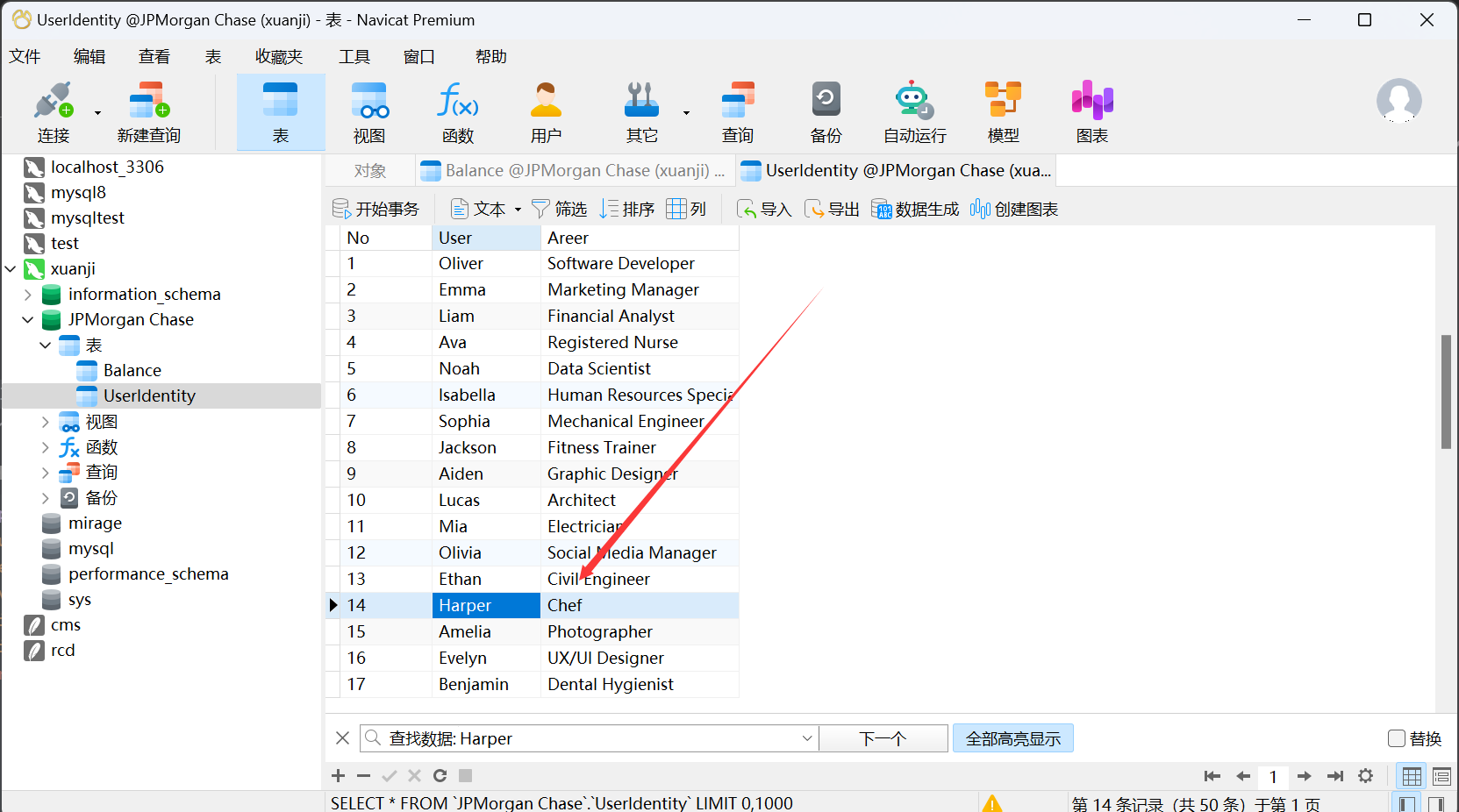Open the 其它 dropdown arrow

[x=686, y=112]
